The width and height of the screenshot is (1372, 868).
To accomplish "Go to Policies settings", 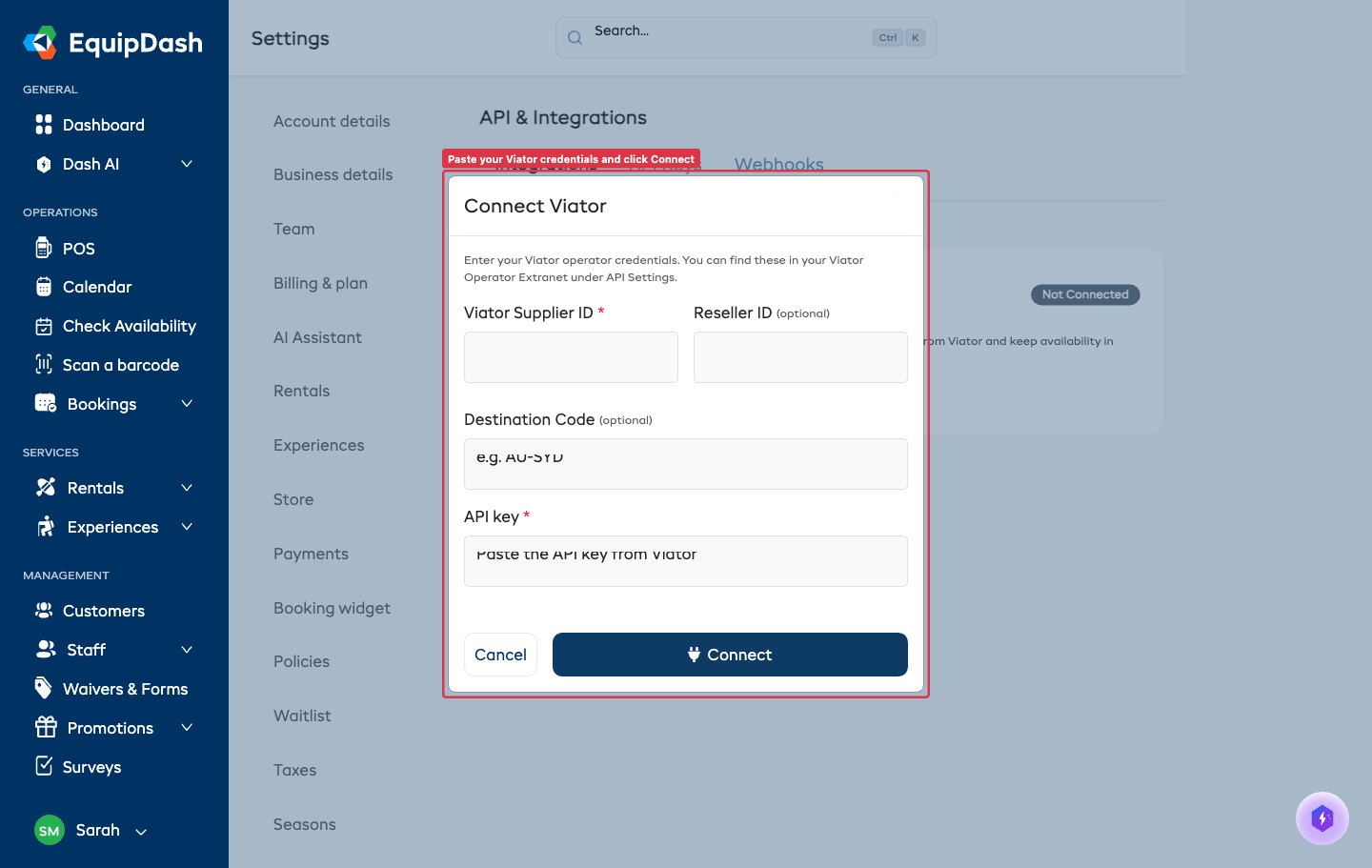I will click(x=301, y=661).
